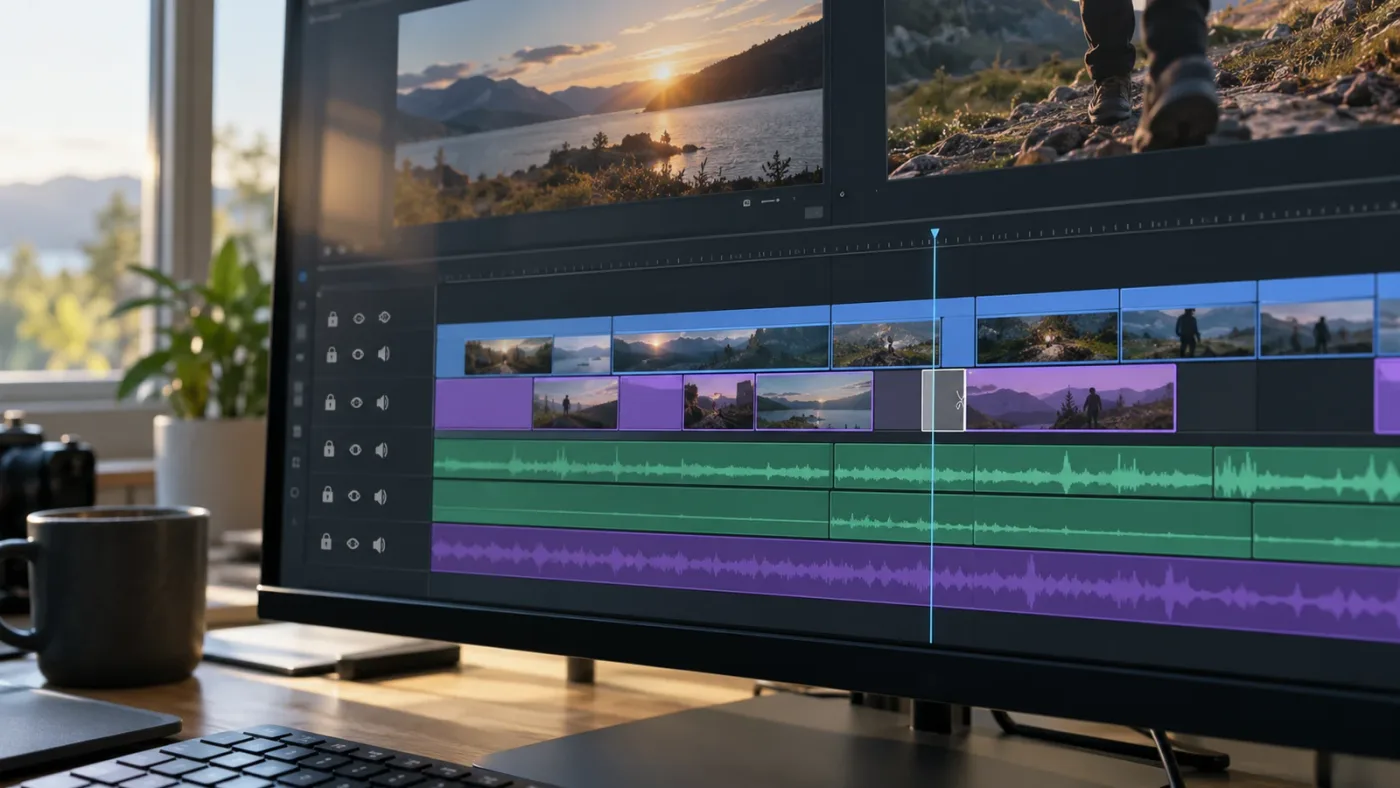Viewport: 1400px width, 788px height.
Task: Select the gray clip showing the scissors cursor
Action: [x=944, y=400]
